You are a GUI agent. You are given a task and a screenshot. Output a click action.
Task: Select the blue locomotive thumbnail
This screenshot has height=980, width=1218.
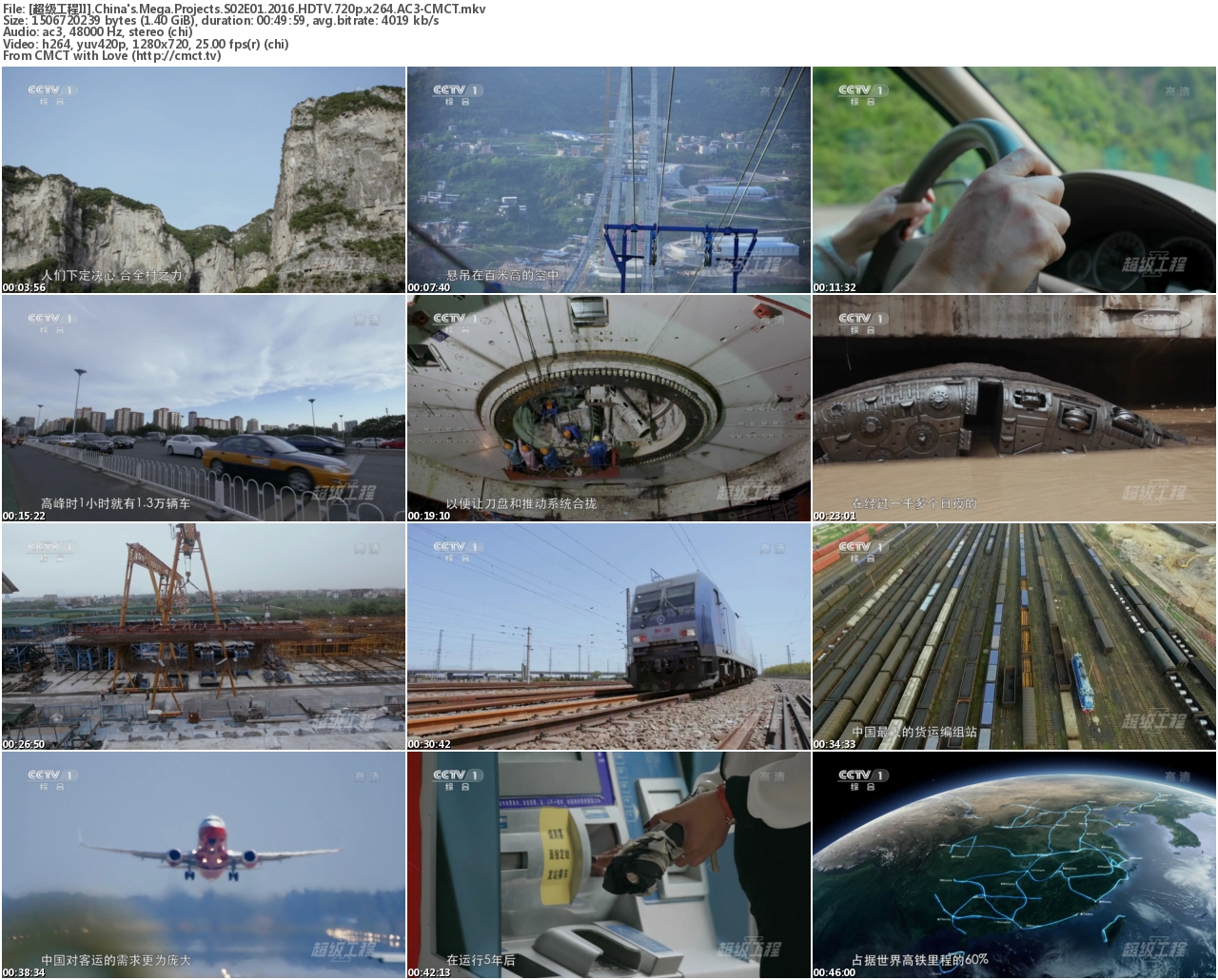[608, 637]
